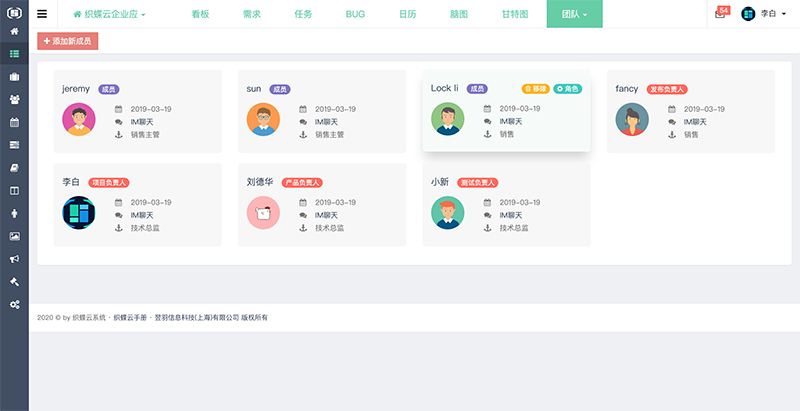Switch to the 需求 tab
The width and height of the screenshot is (800, 411).
click(x=252, y=14)
